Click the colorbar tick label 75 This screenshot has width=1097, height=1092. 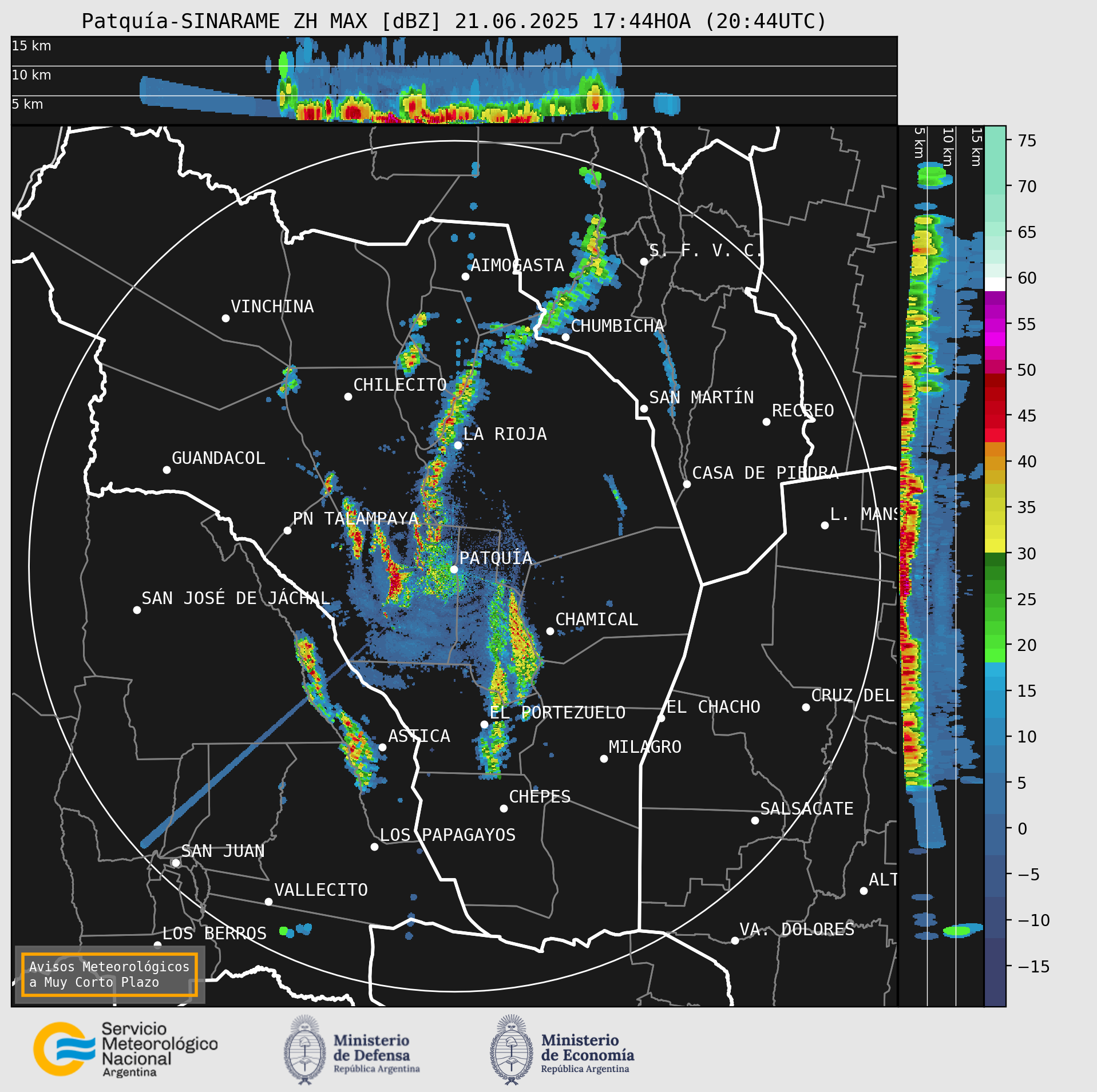[1027, 141]
